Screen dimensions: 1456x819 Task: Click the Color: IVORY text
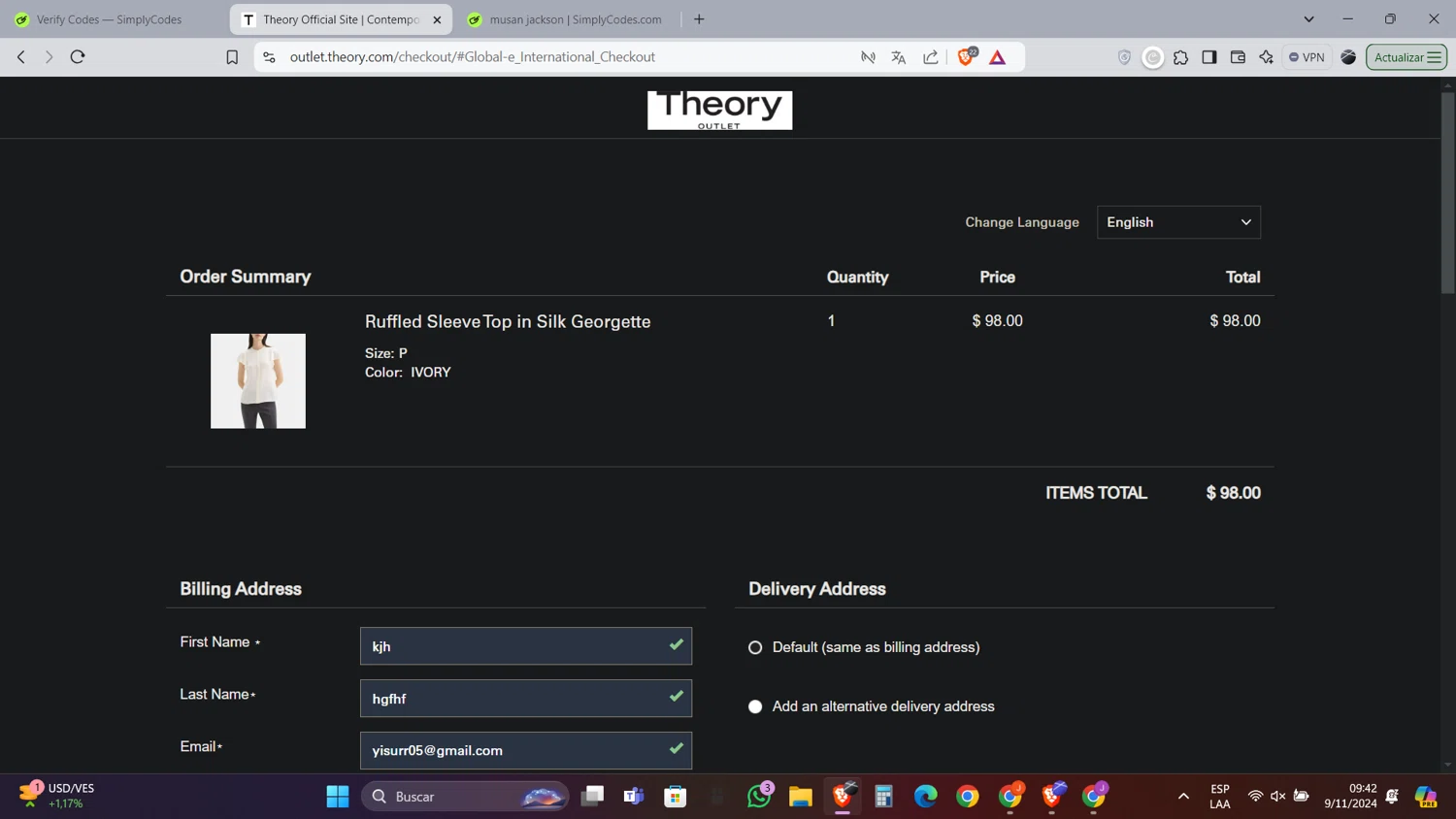[408, 373]
